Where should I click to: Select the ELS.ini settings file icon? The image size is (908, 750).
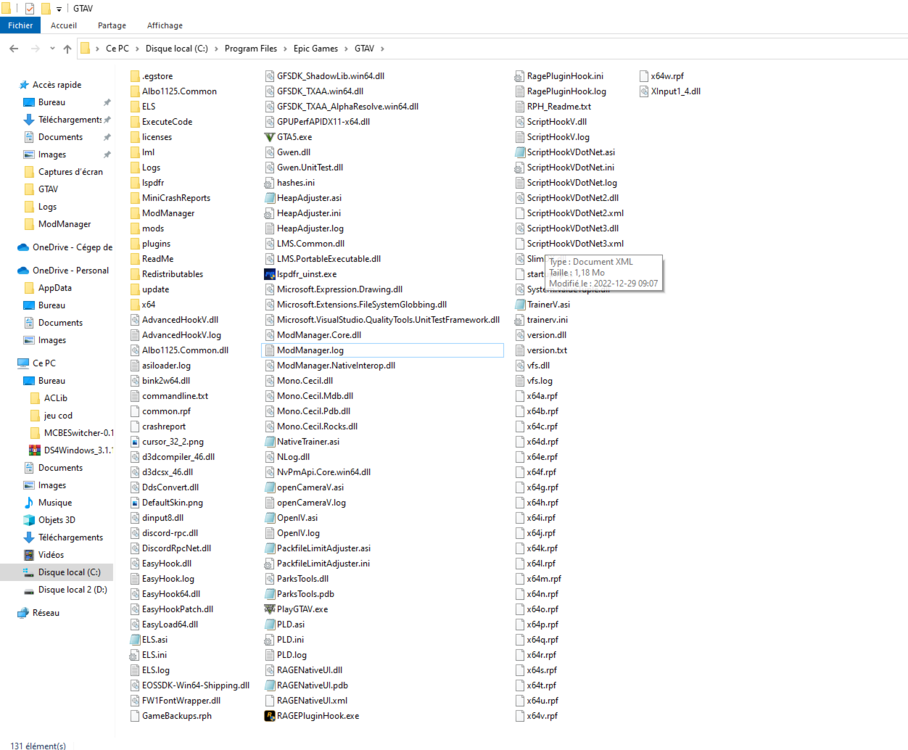click(x=135, y=655)
